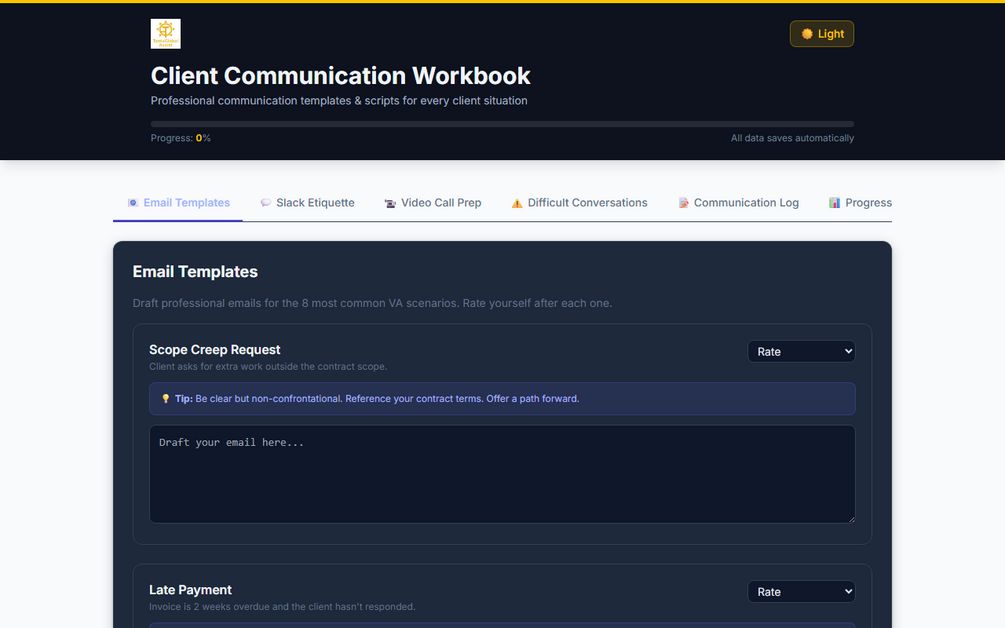Click the textarea resize handle corner
1005x628 pixels.
(851, 519)
